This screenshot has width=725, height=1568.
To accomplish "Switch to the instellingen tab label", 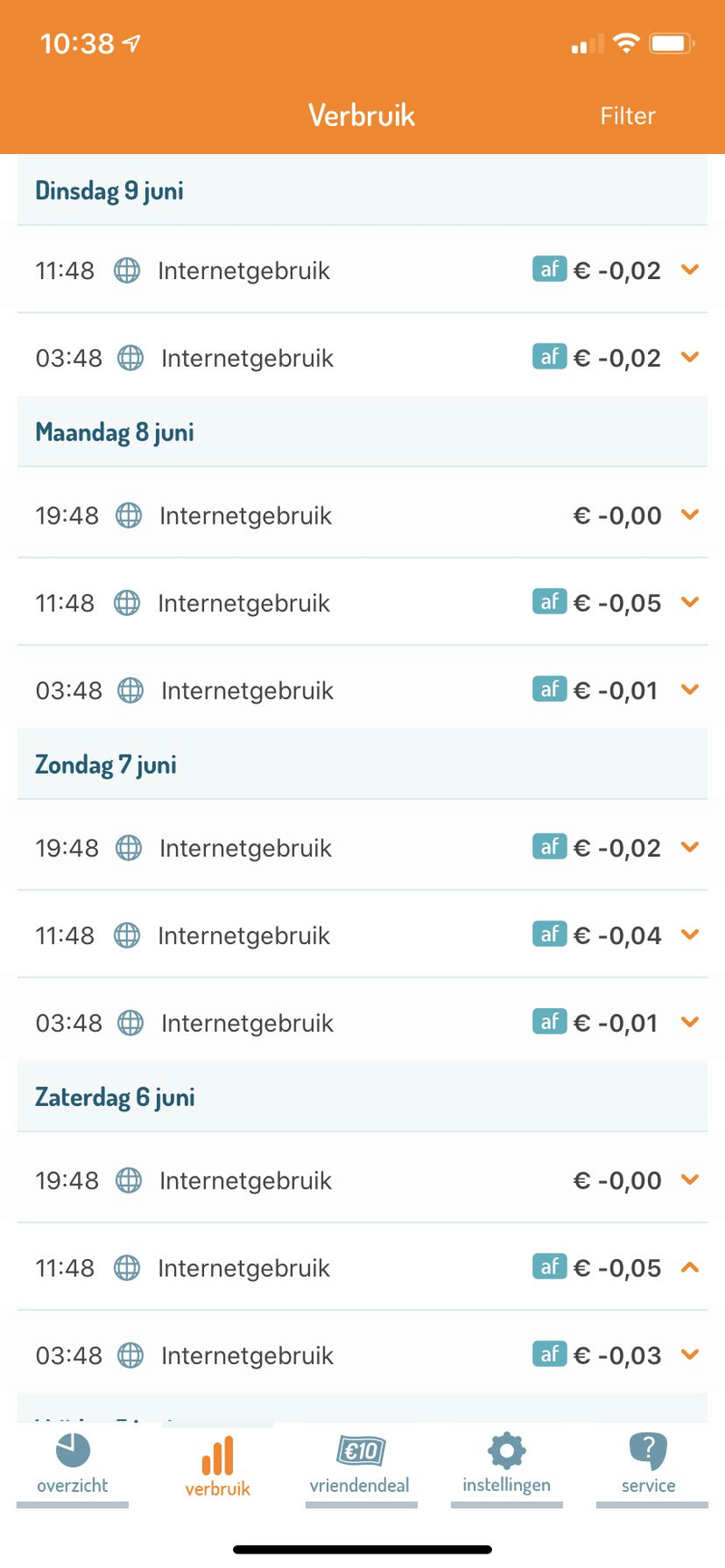I will [507, 1486].
